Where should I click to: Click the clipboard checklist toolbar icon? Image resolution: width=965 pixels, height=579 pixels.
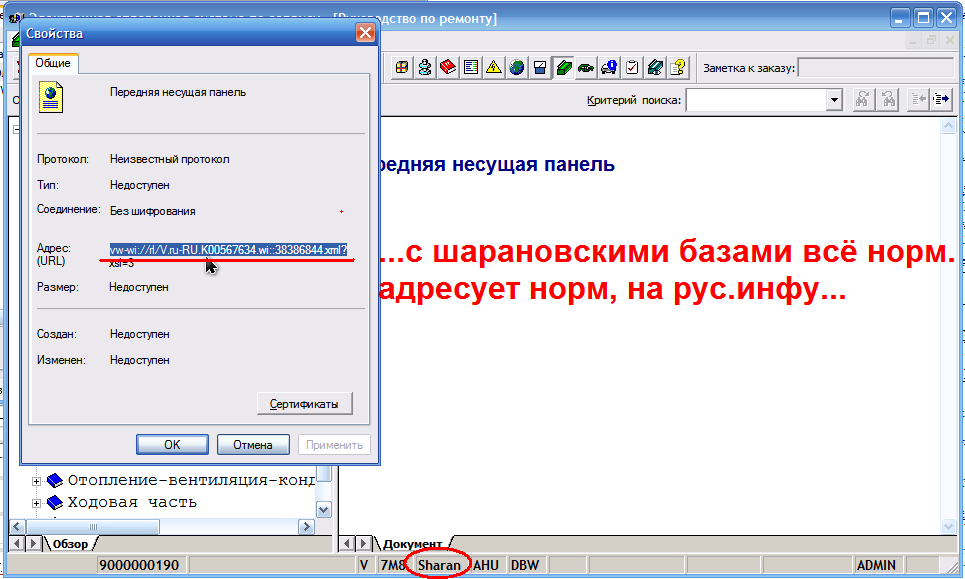click(632, 68)
